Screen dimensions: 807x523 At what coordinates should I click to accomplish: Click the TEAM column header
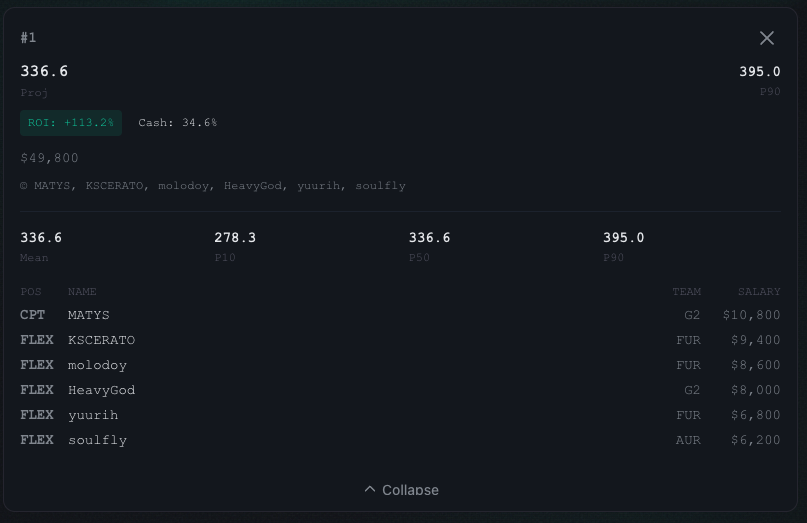686,292
